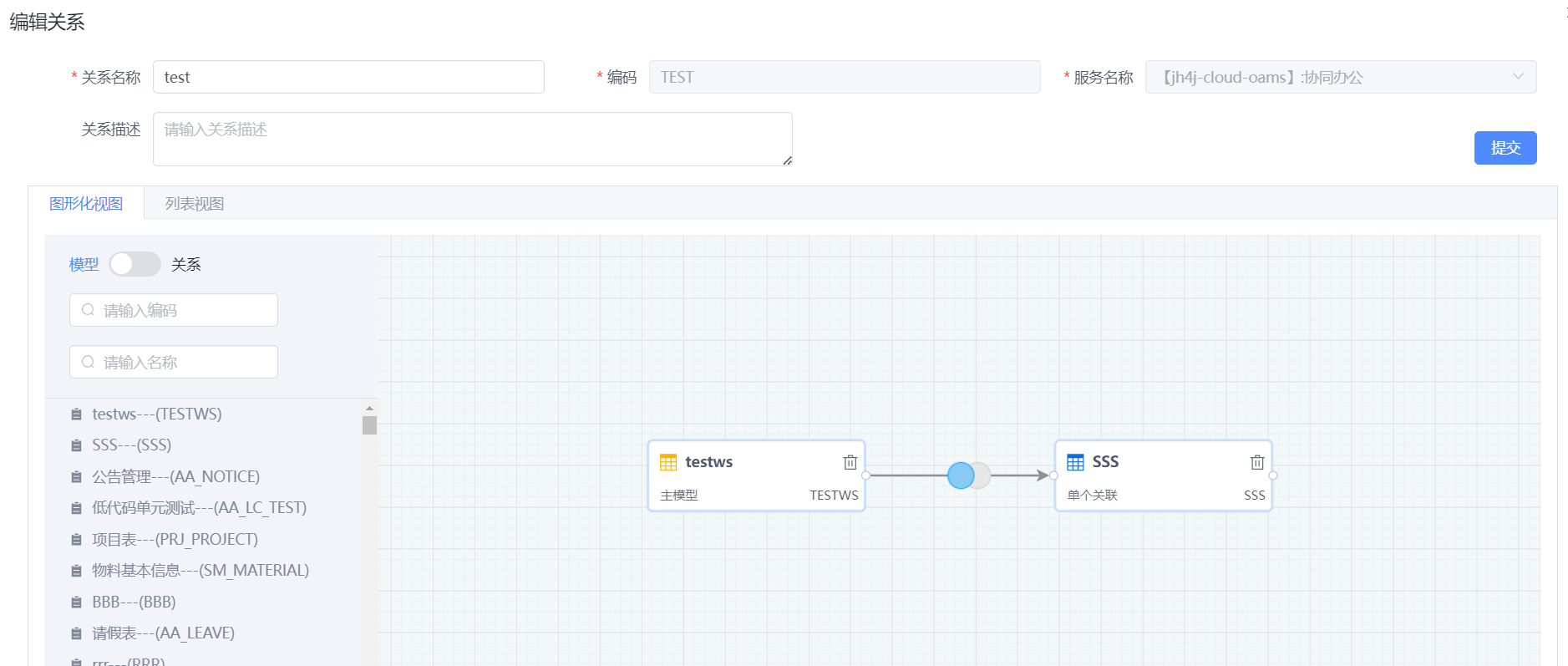1568x666 pixels.
Task: Select 低代码单元测试 (AA_LC_TEST) list item
Action: [x=200, y=508]
